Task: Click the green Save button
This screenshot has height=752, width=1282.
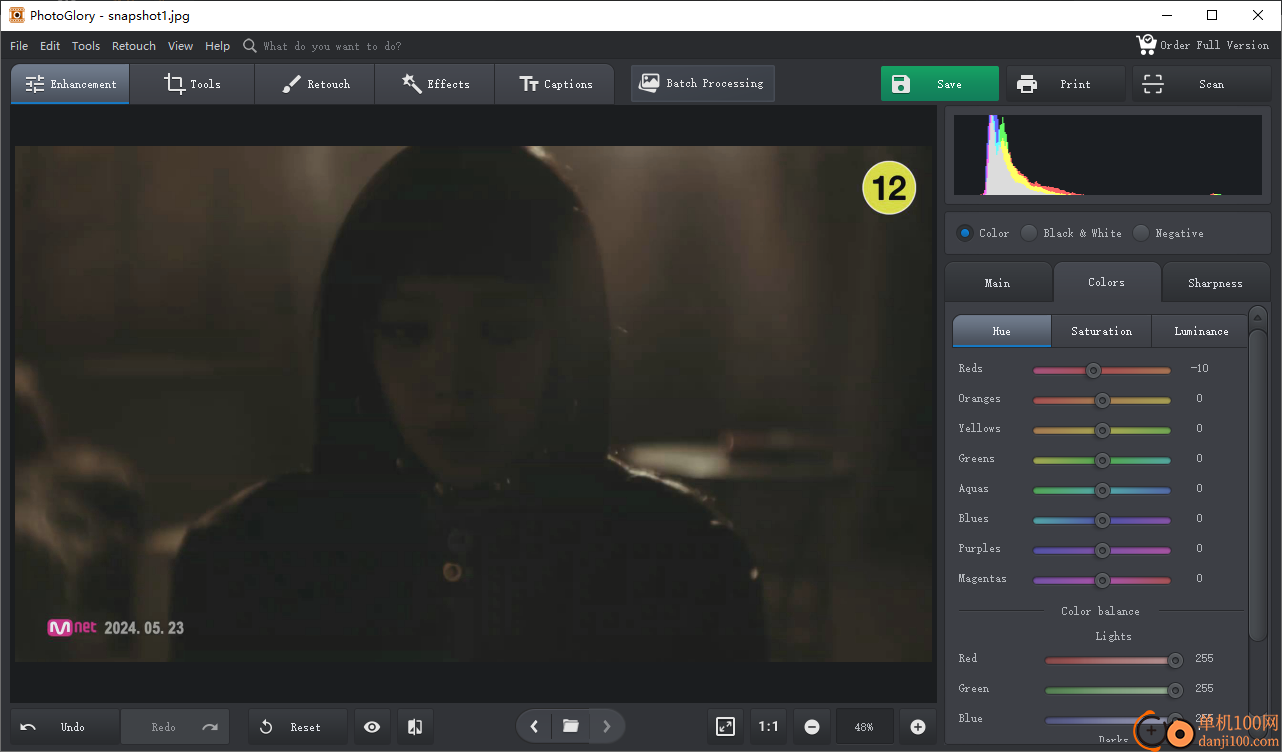Action: point(939,84)
